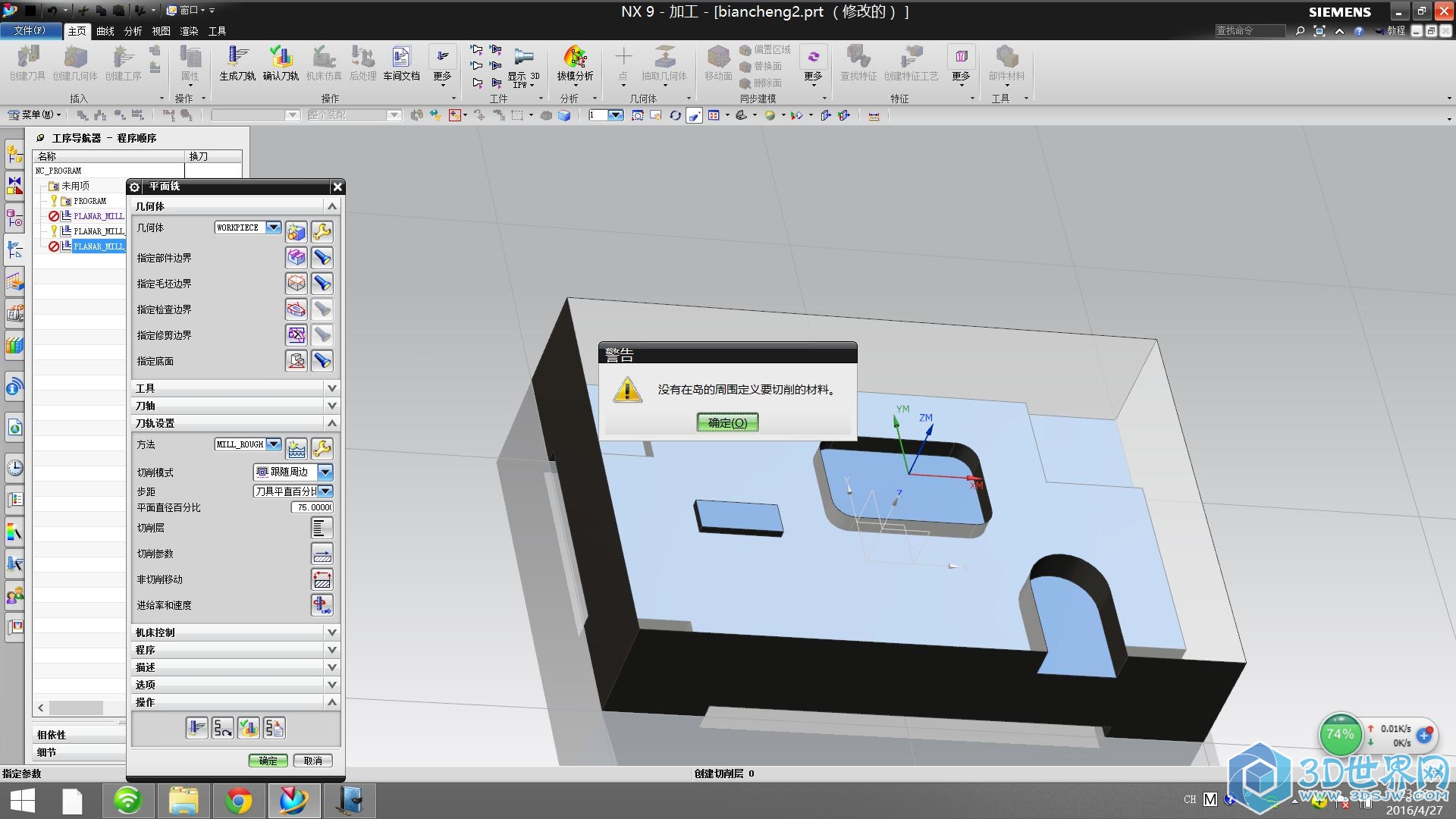Click Generate icon in dialog Operation (操作) section
Screen dimensions: 1456x819
click(x=197, y=728)
